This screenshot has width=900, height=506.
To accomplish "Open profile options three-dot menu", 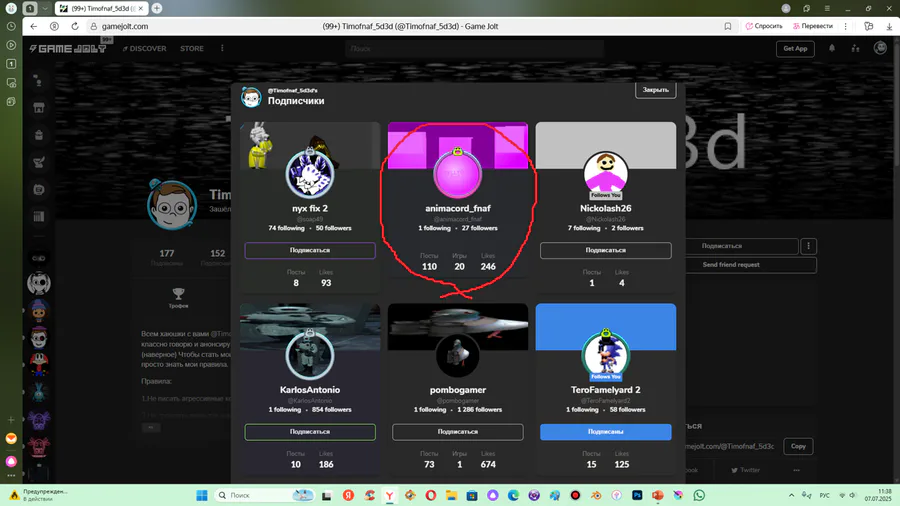I will click(x=808, y=246).
